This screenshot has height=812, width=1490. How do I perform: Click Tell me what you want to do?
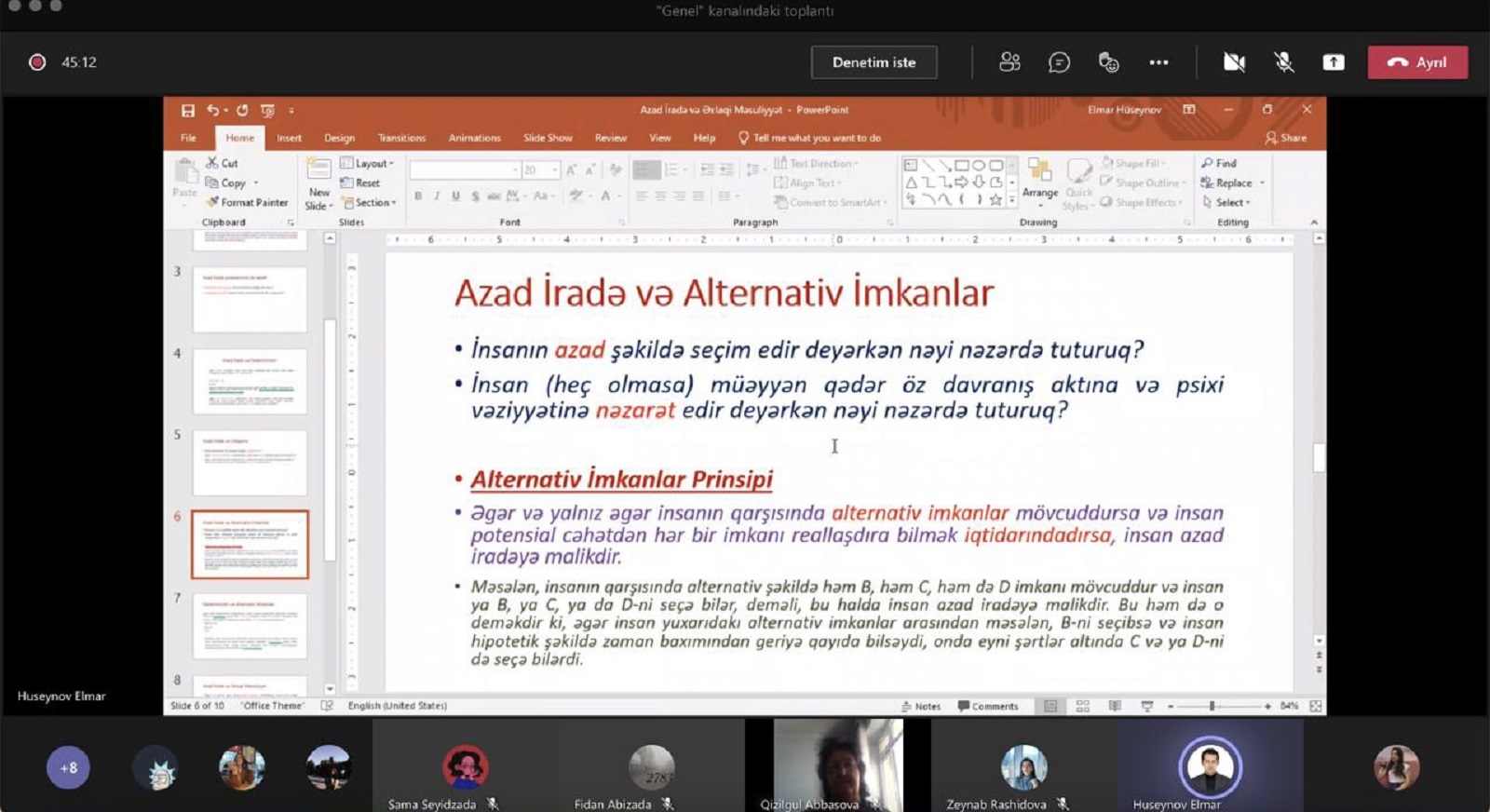[x=809, y=138]
